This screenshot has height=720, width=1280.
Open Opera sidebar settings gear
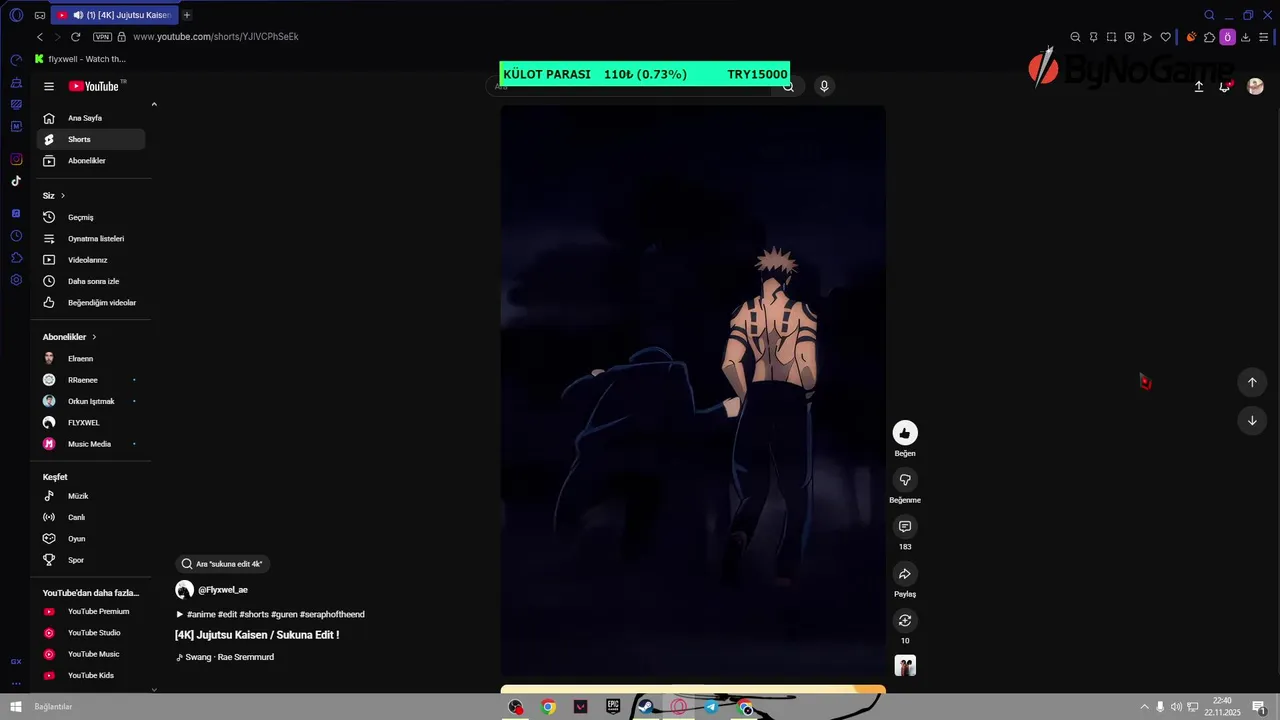[x=16, y=280]
